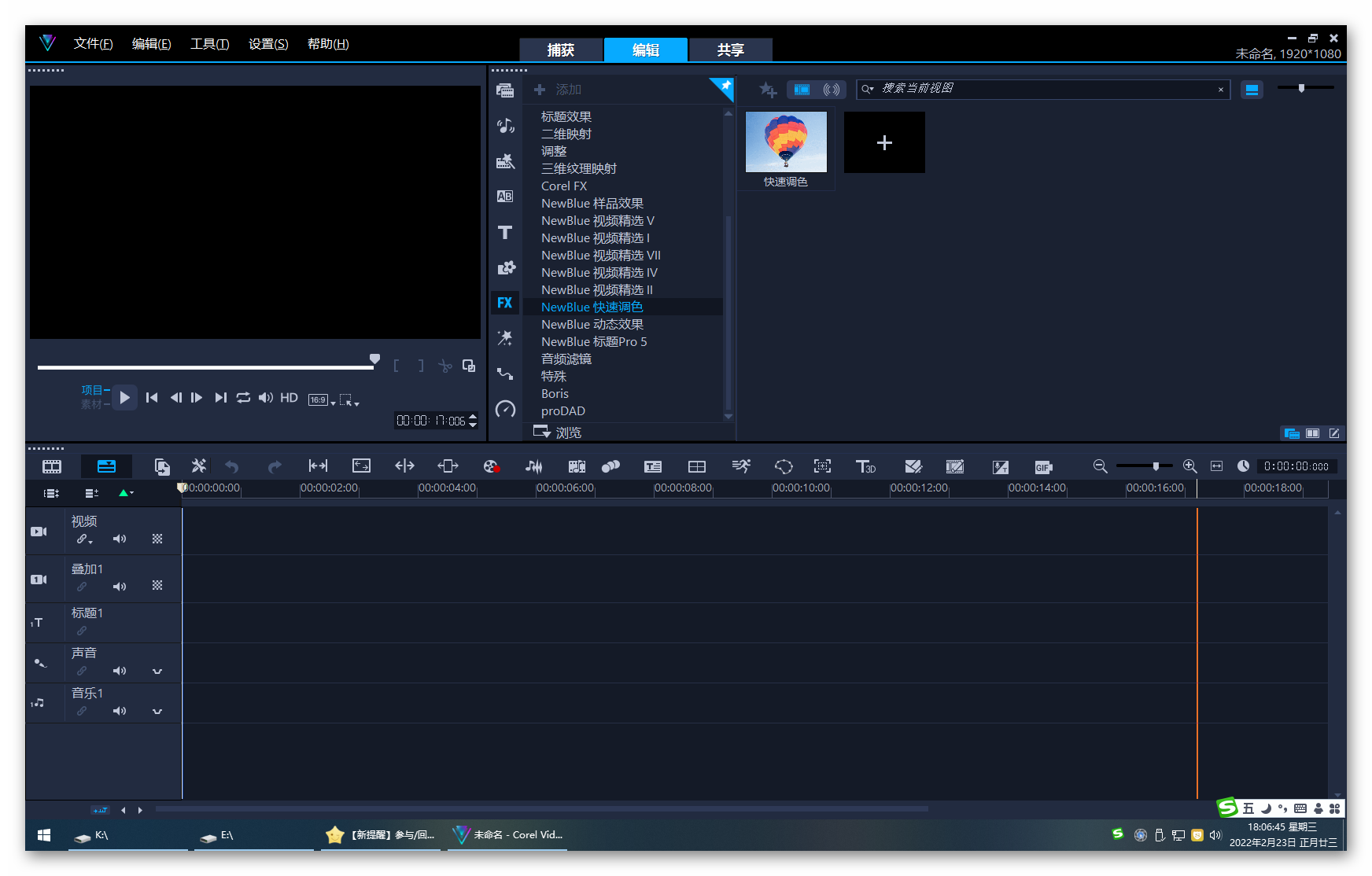This screenshot has width=1372, height=876.
Task: Fit project in timeline window icon
Action: (1216, 466)
